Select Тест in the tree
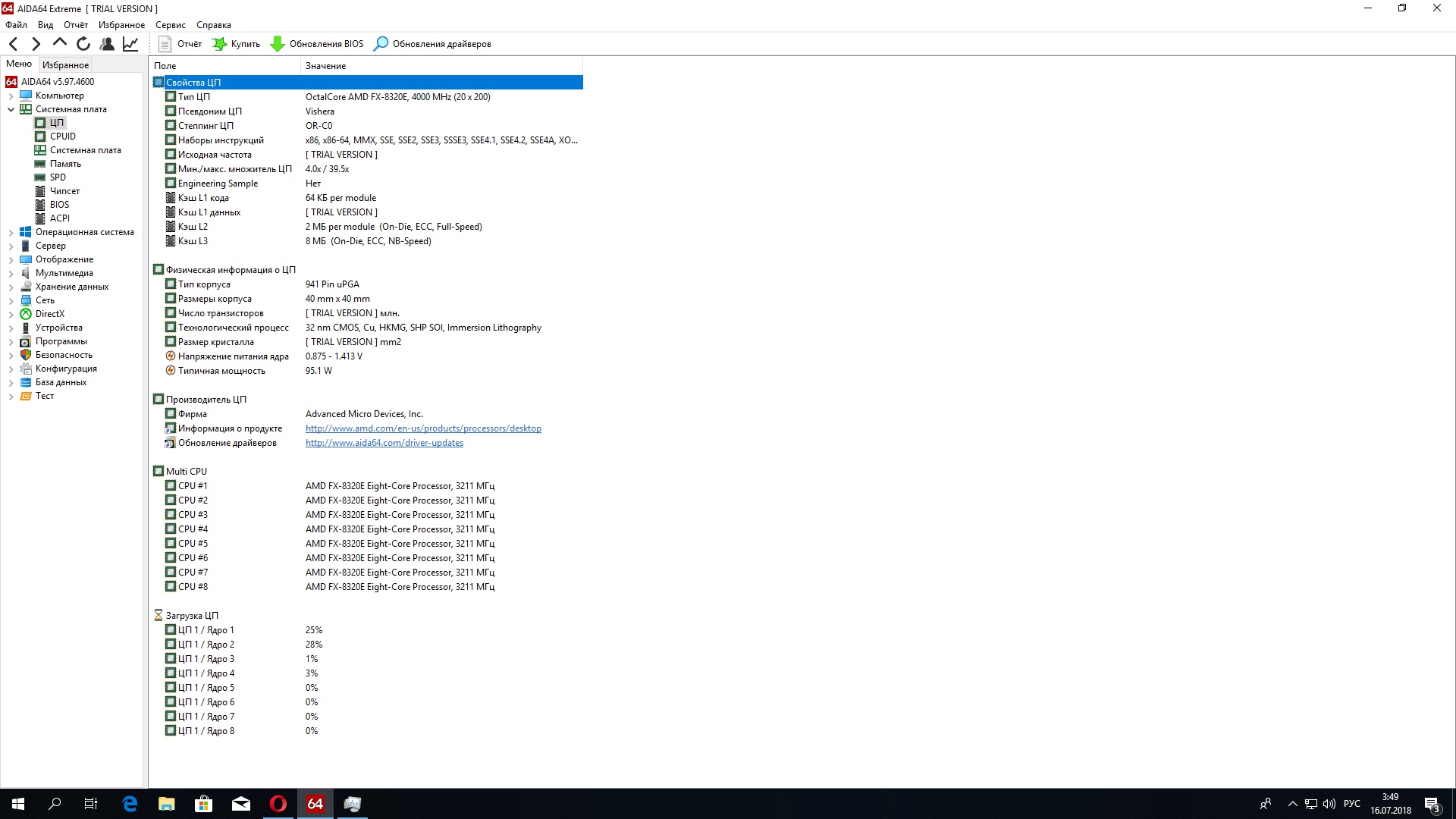 [x=44, y=396]
